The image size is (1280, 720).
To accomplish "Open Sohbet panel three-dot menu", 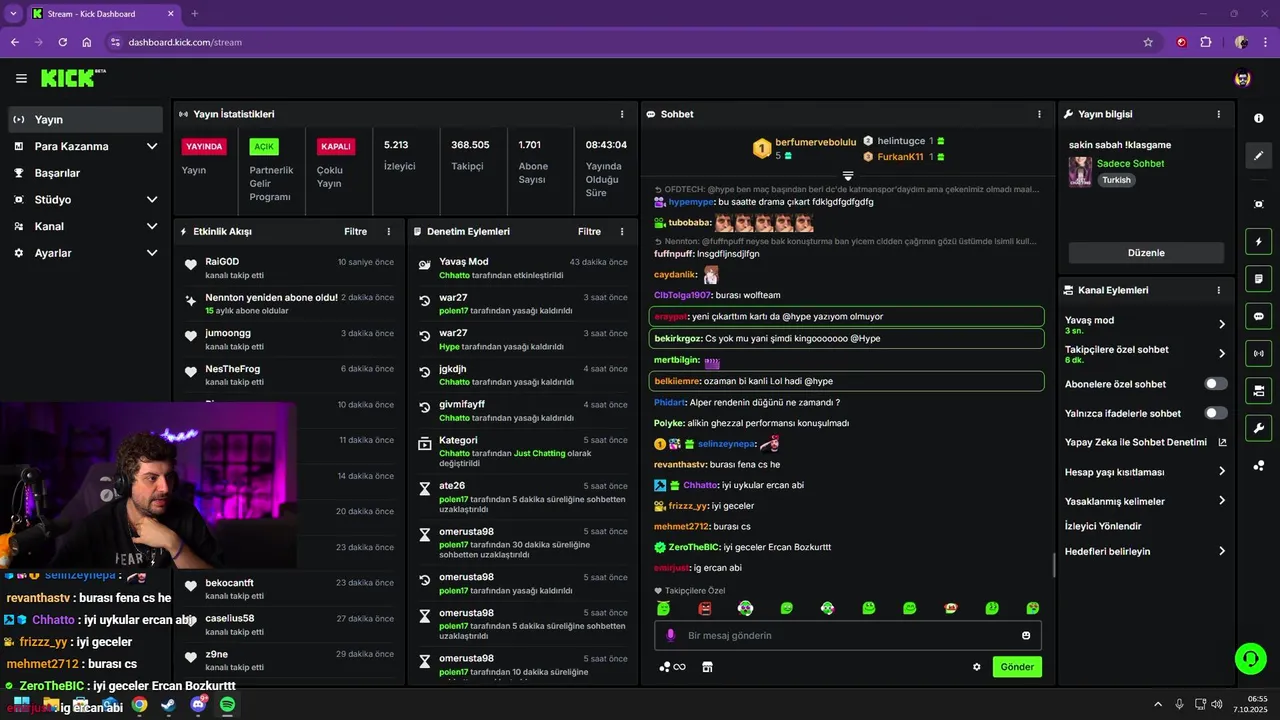I will click(x=1040, y=114).
